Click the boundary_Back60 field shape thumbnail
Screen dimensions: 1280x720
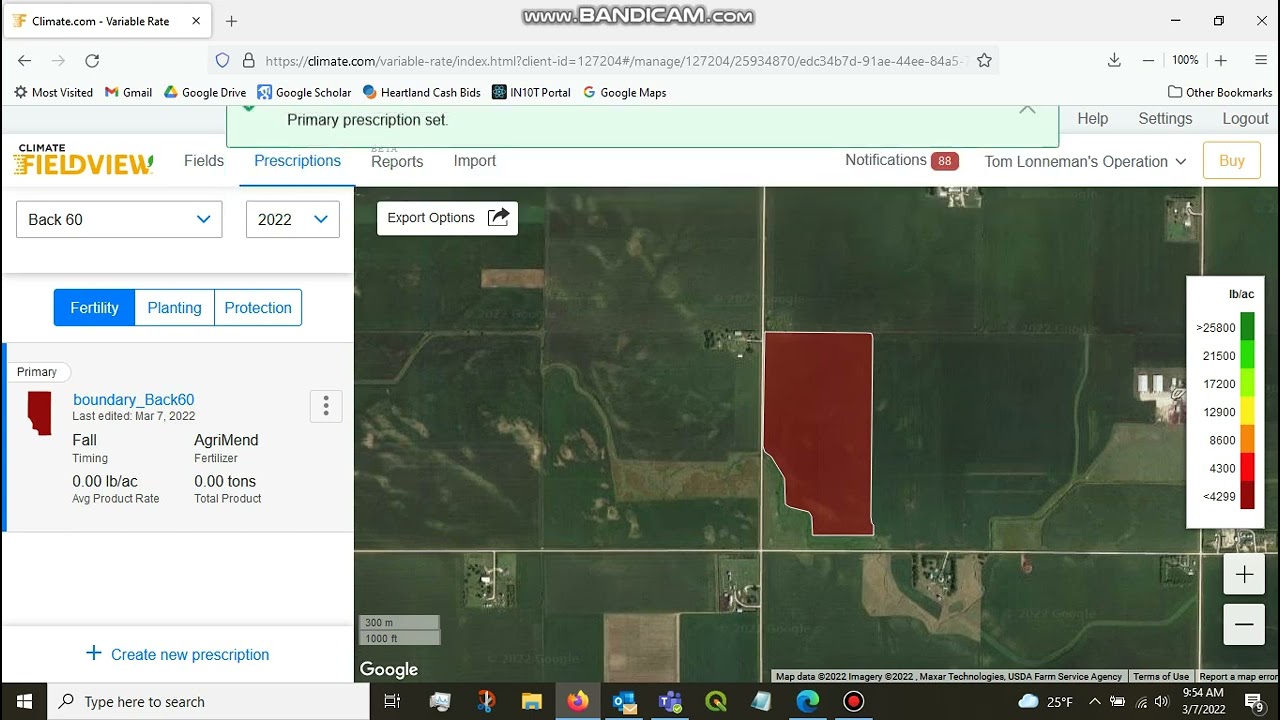[x=39, y=413]
